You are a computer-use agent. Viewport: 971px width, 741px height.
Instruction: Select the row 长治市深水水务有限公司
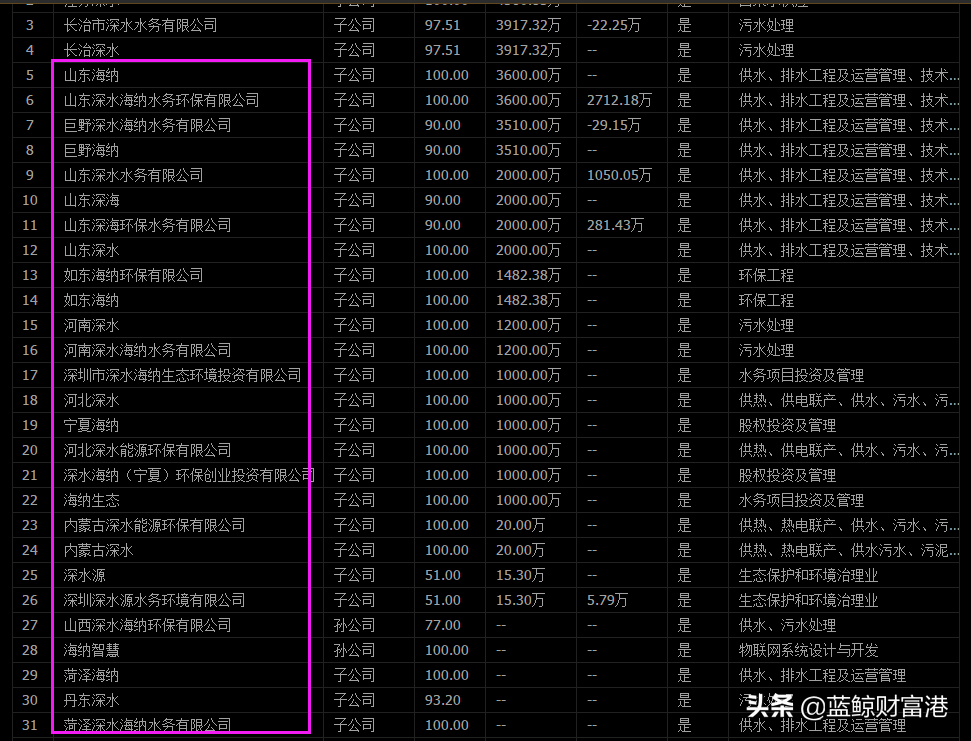486,25
